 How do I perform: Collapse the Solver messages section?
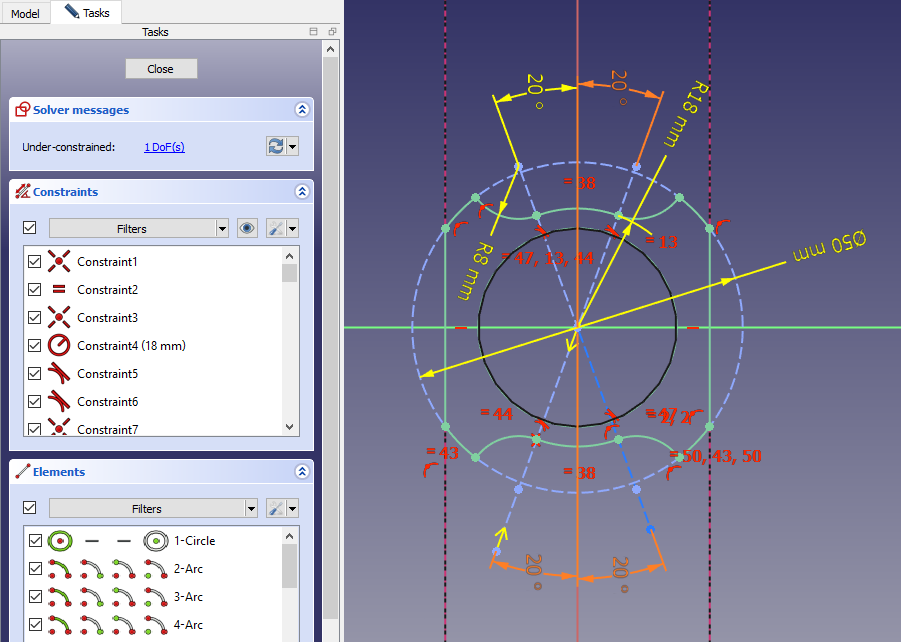[x=301, y=110]
